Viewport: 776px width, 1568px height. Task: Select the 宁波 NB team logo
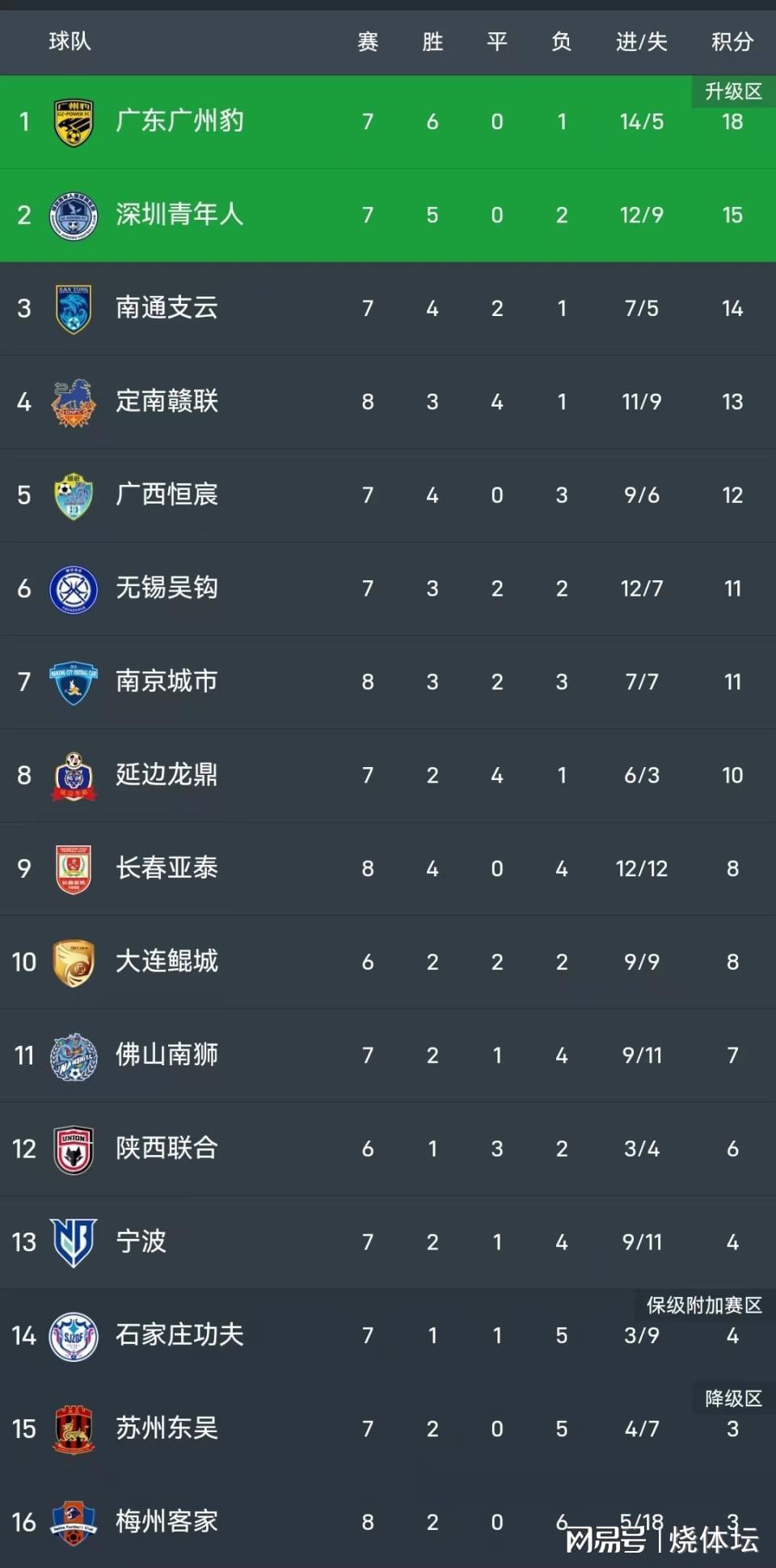click(74, 1242)
